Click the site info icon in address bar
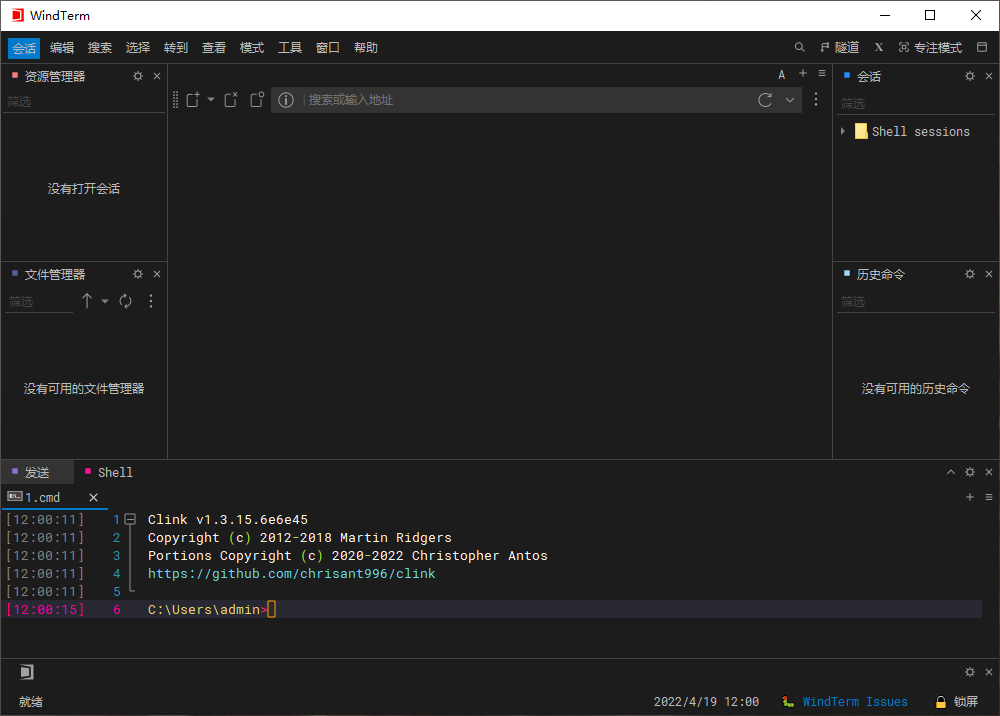1000x716 pixels. (286, 100)
